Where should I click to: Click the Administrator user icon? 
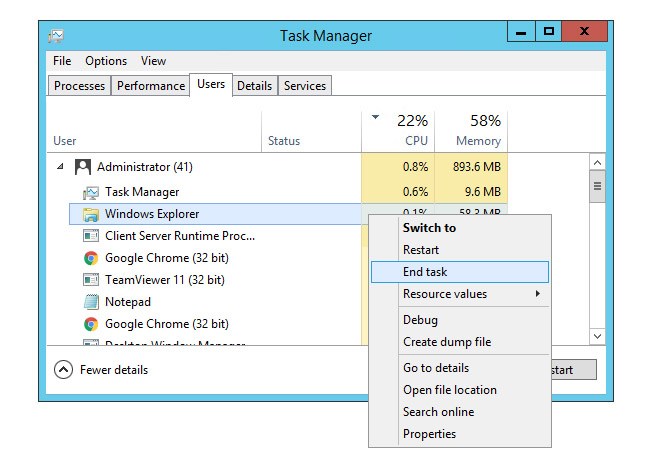[83, 167]
